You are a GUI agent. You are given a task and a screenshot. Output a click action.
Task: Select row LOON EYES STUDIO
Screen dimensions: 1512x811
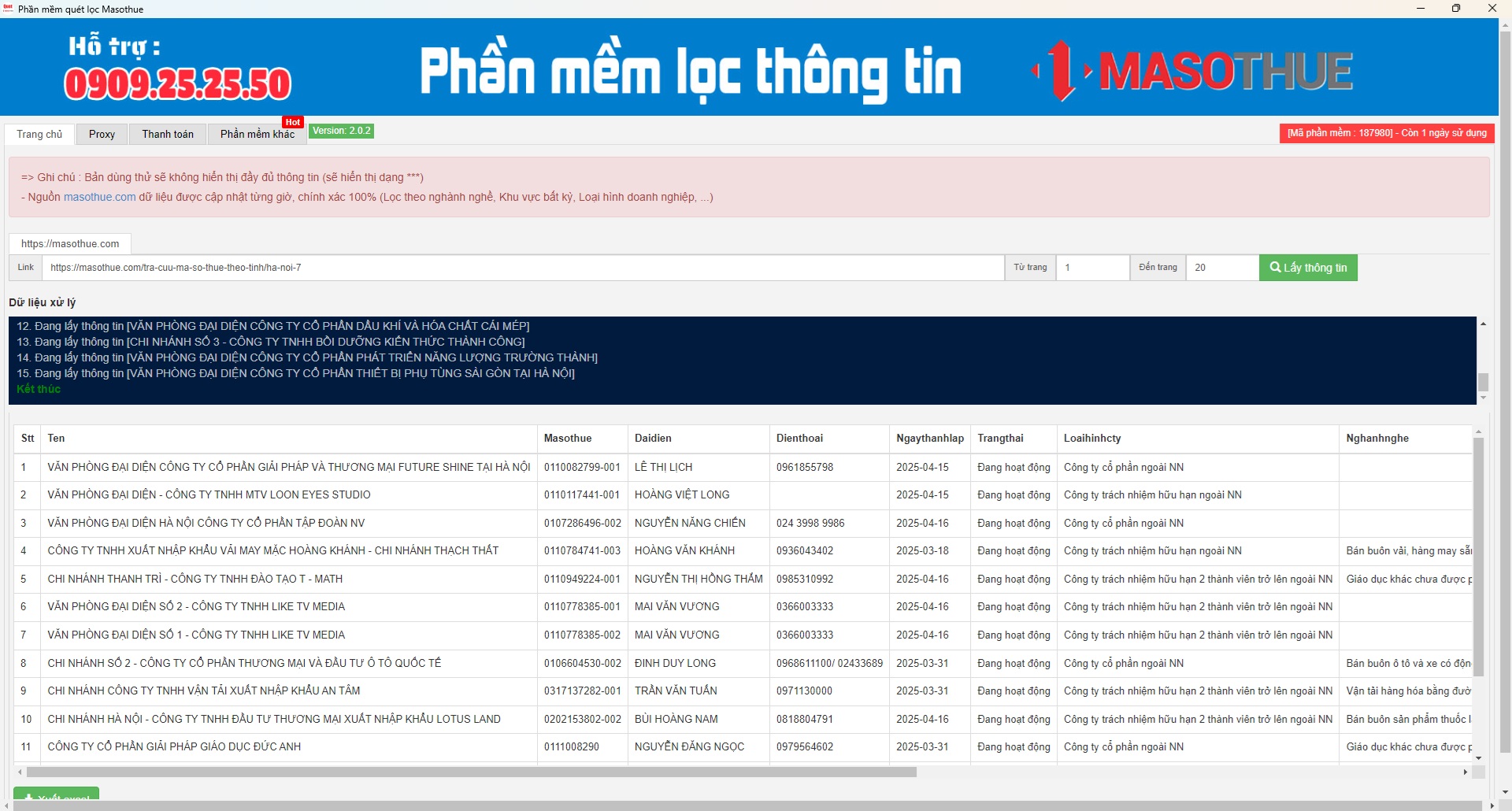pos(289,495)
